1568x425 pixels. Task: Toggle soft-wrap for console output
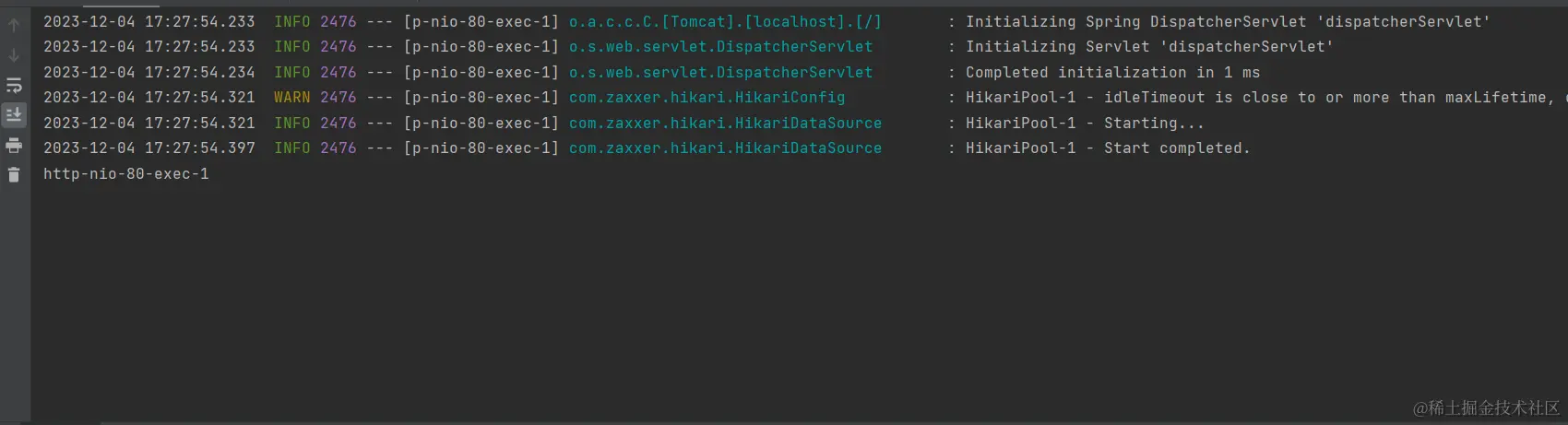[14, 86]
